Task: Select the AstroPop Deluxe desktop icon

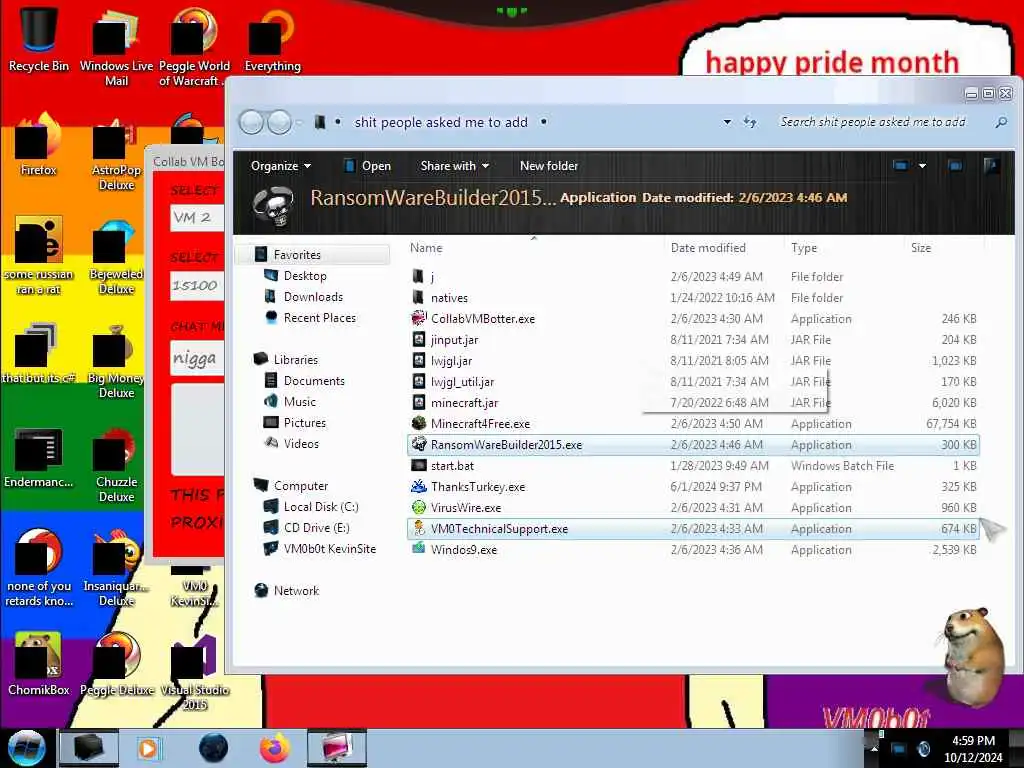Action: [x=116, y=153]
